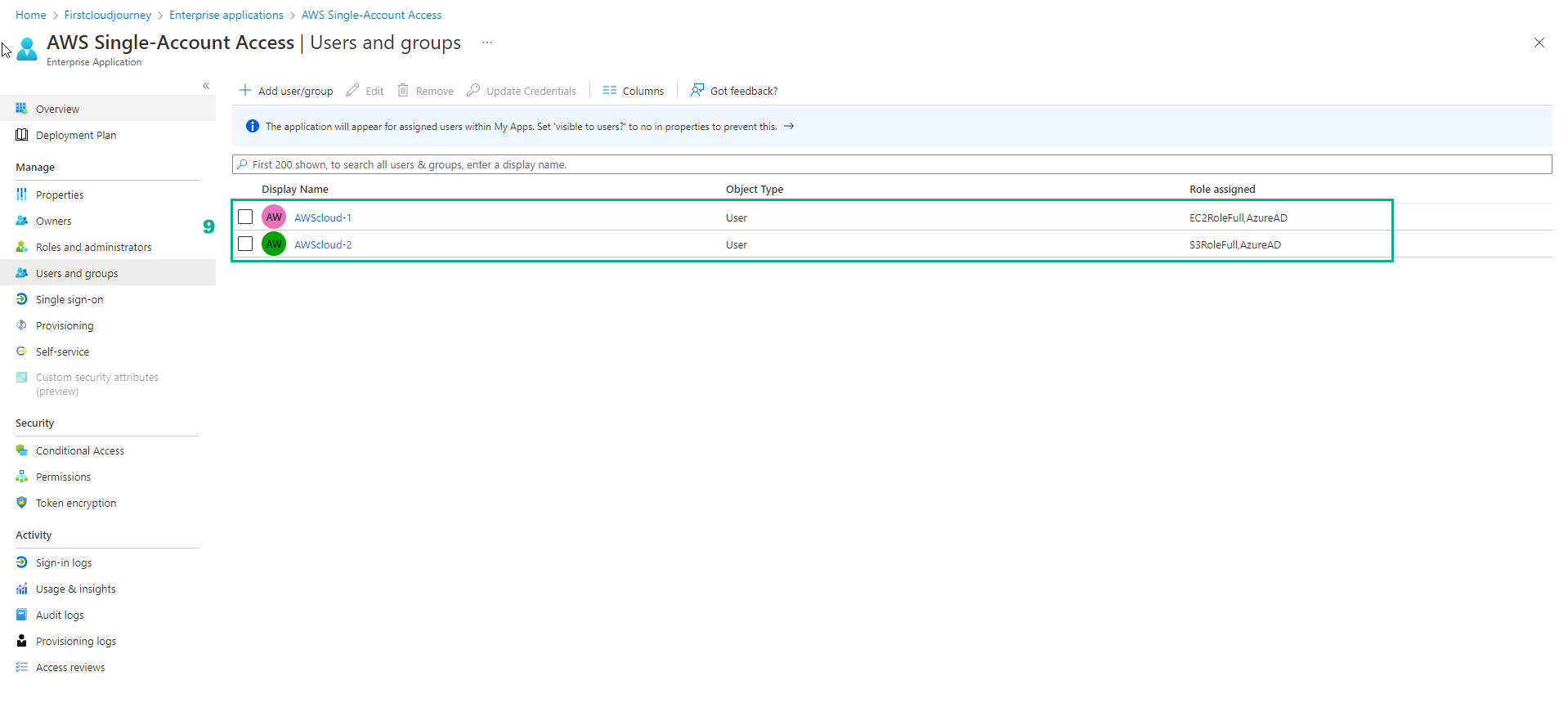Click the Owners people icon
The image size is (1568, 712).
pos(21,221)
